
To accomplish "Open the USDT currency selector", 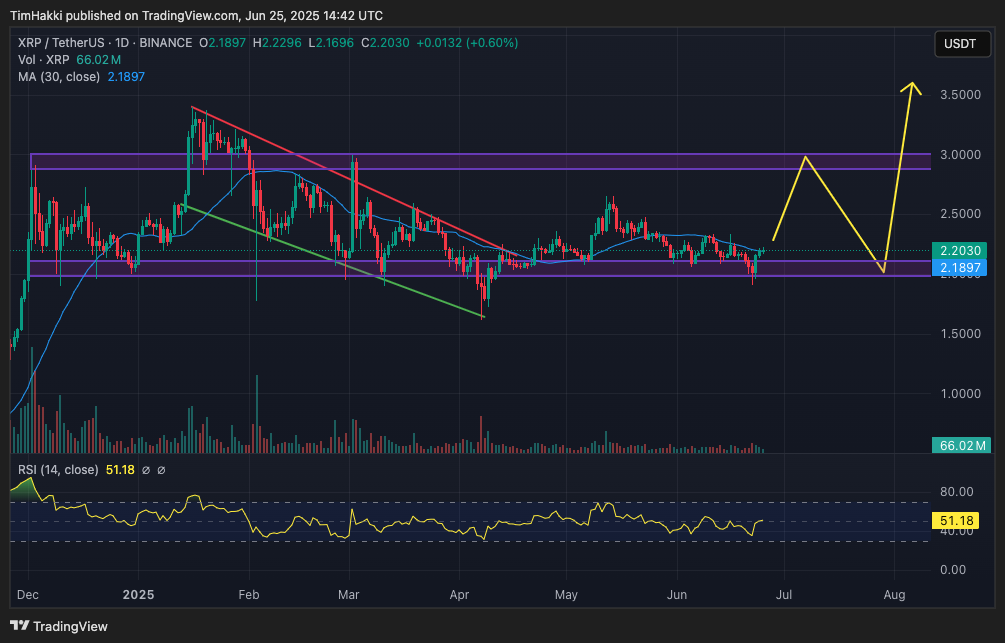I will point(962,44).
